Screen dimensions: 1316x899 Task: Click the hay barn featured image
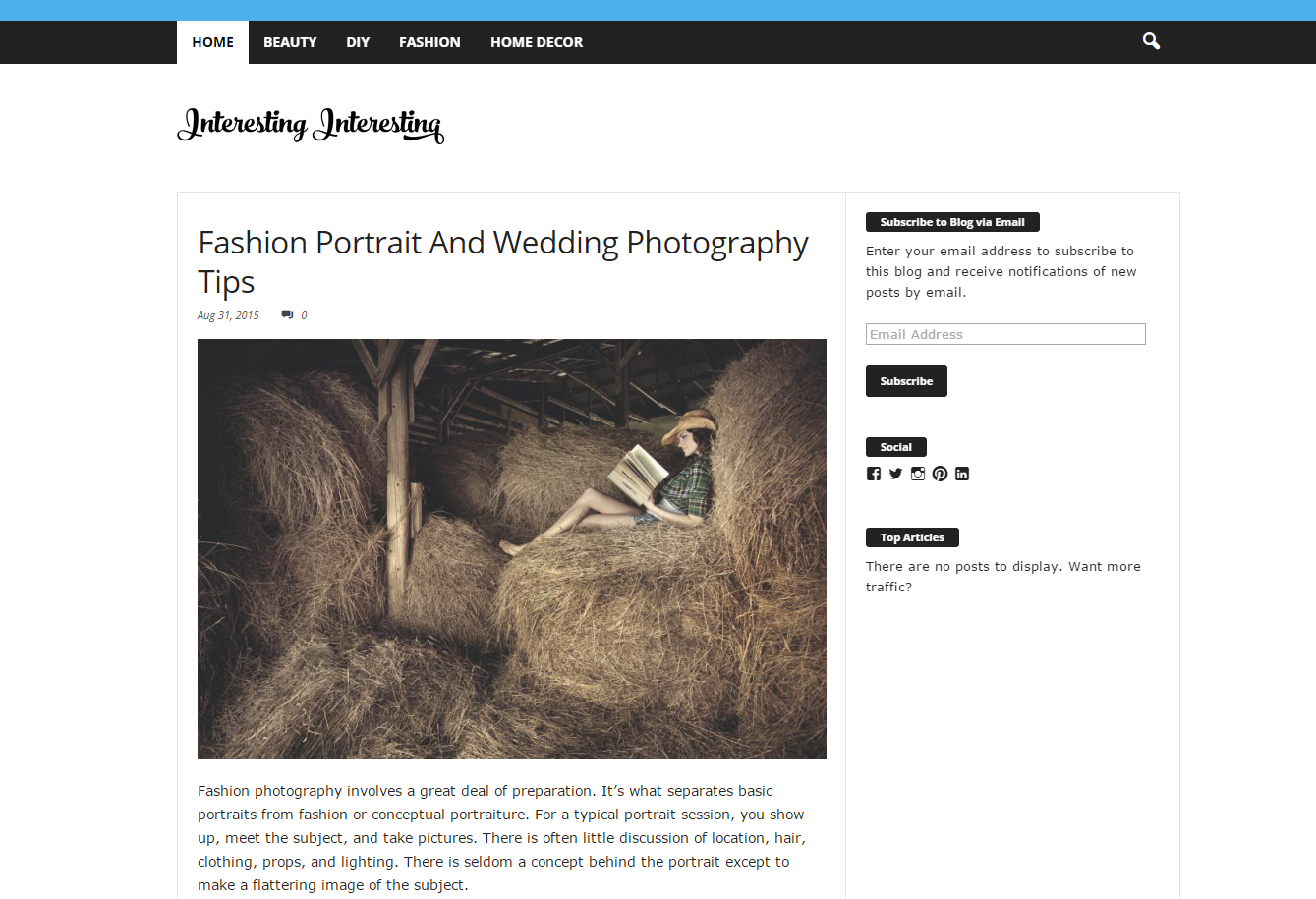tap(511, 548)
